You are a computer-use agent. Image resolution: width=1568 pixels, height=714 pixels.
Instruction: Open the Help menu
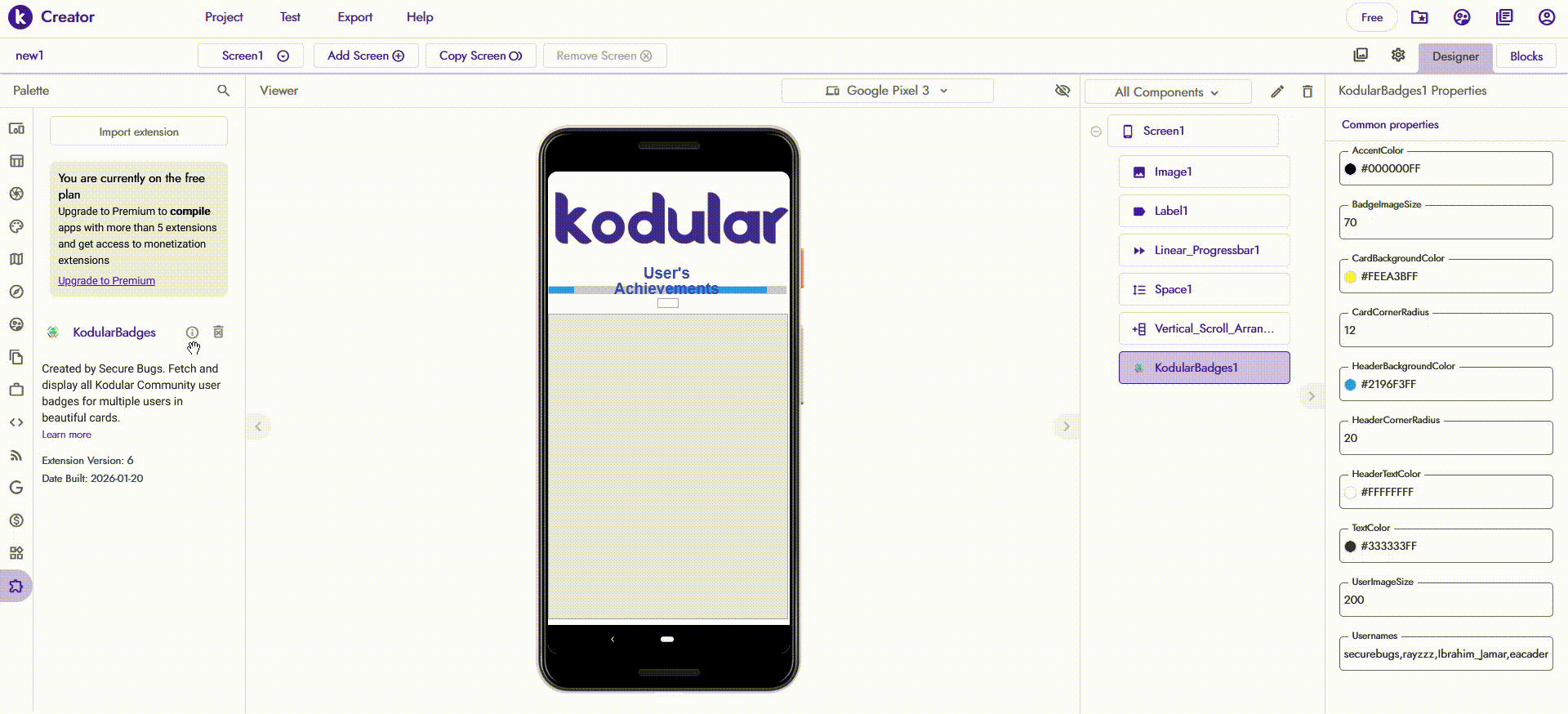(420, 17)
